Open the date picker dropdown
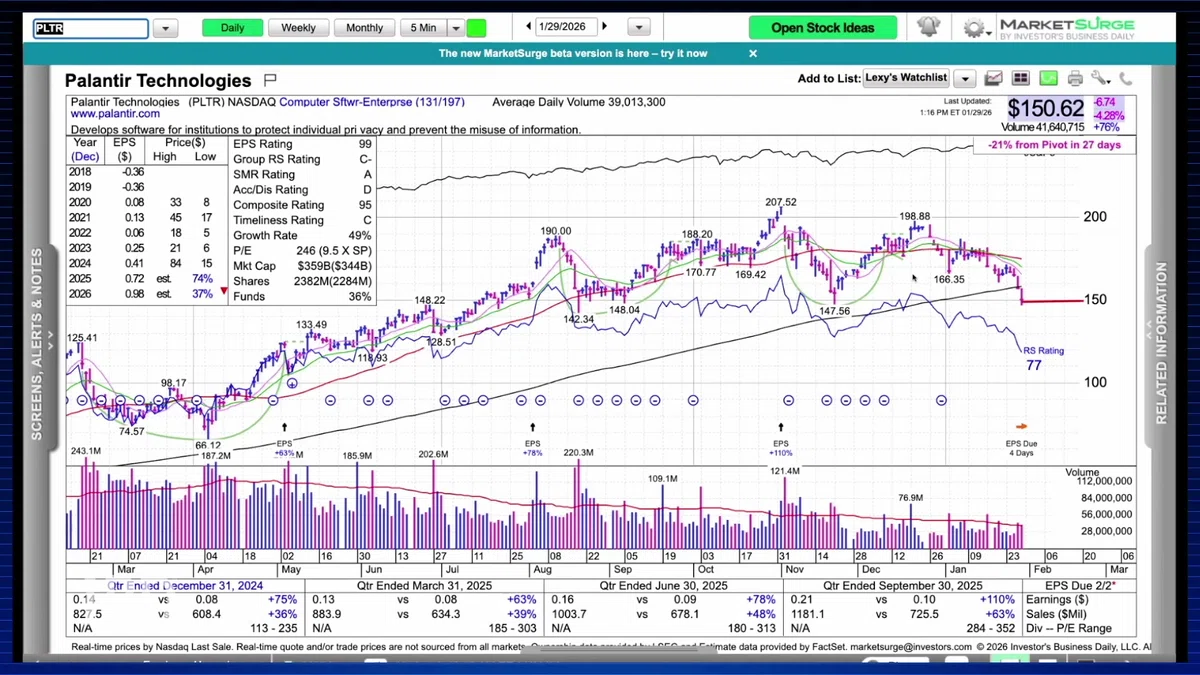This screenshot has width=1200, height=675. coord(639,28)
